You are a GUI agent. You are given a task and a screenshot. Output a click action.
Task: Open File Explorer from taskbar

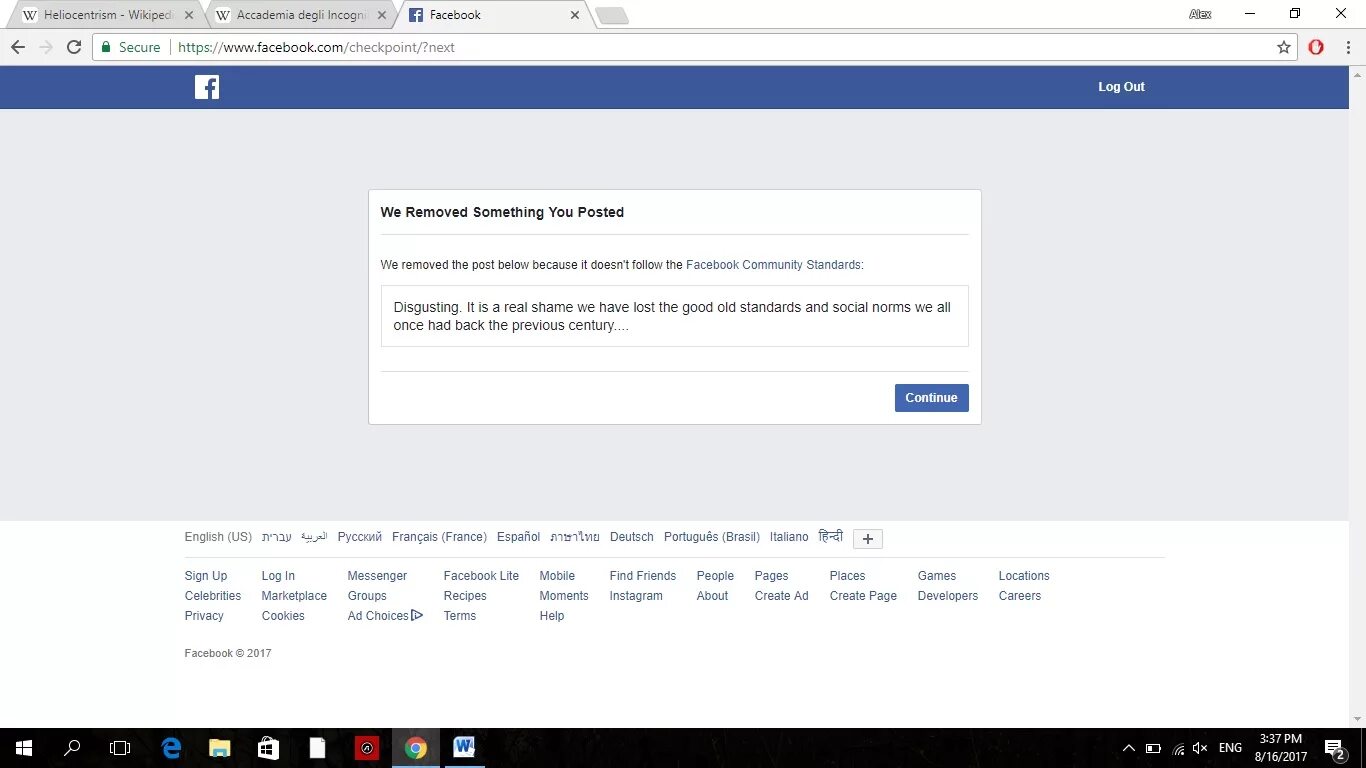click(220, 748)
